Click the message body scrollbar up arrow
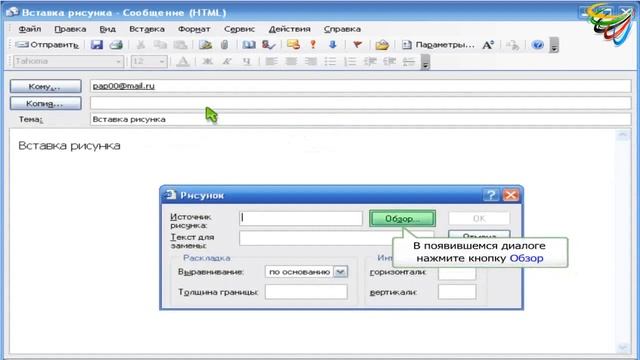 click(x=623, y=135)
